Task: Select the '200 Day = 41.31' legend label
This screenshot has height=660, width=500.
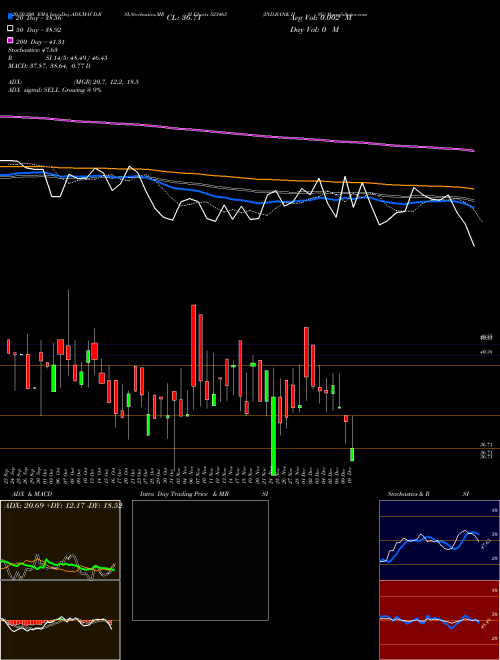Action: (40, 42)
